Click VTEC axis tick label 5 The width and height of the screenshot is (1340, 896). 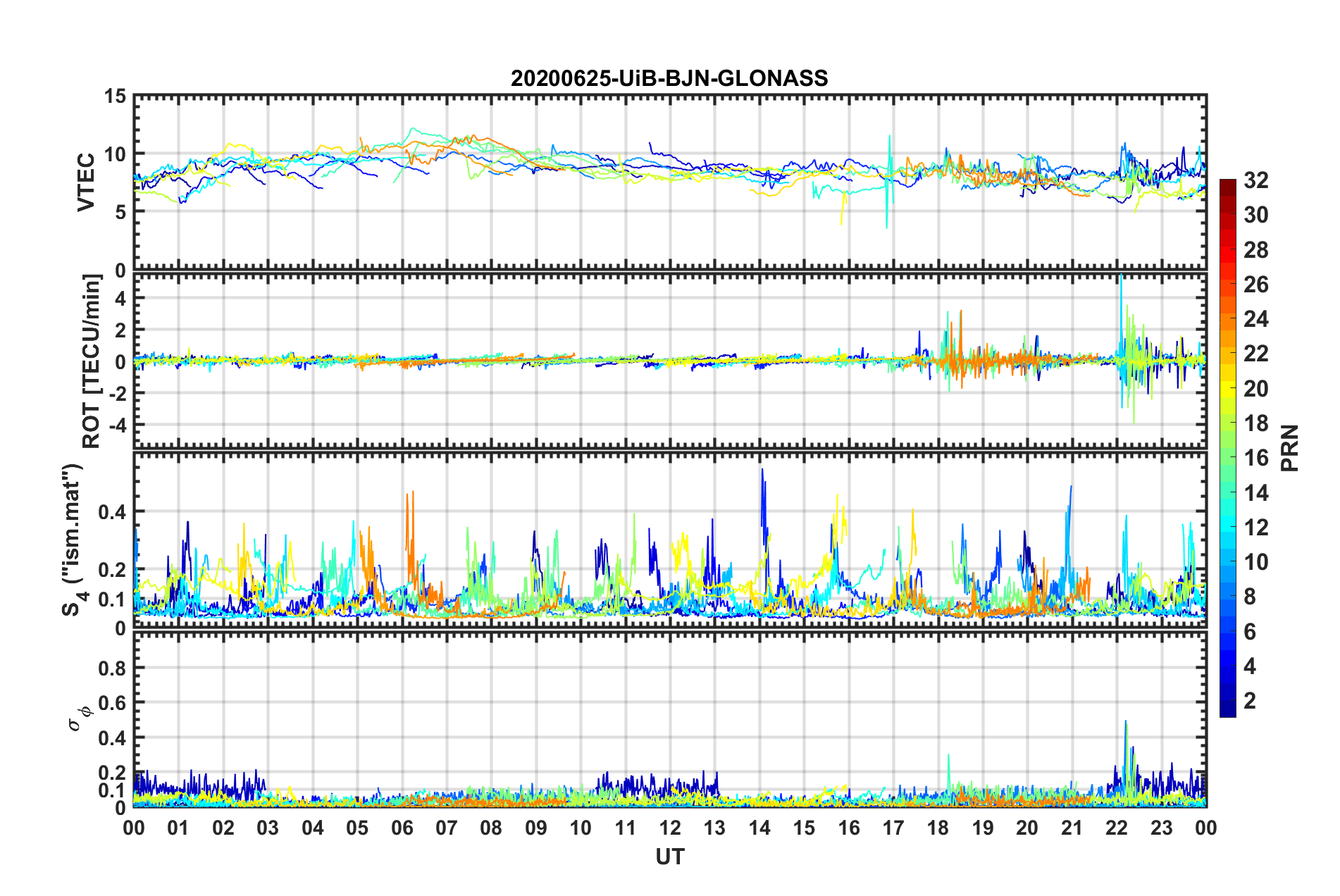tap(120, 212)
